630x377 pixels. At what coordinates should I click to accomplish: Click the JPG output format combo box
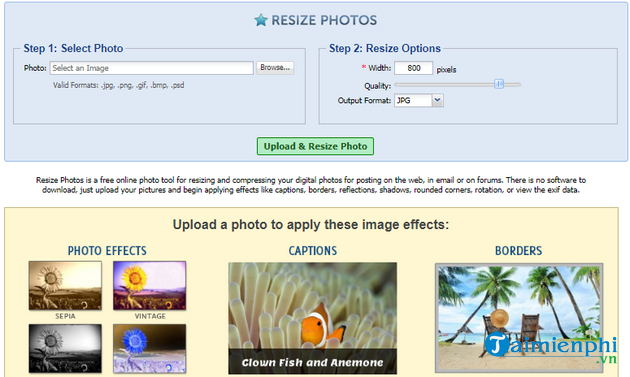pyautogui.click(x=419, y=100)
